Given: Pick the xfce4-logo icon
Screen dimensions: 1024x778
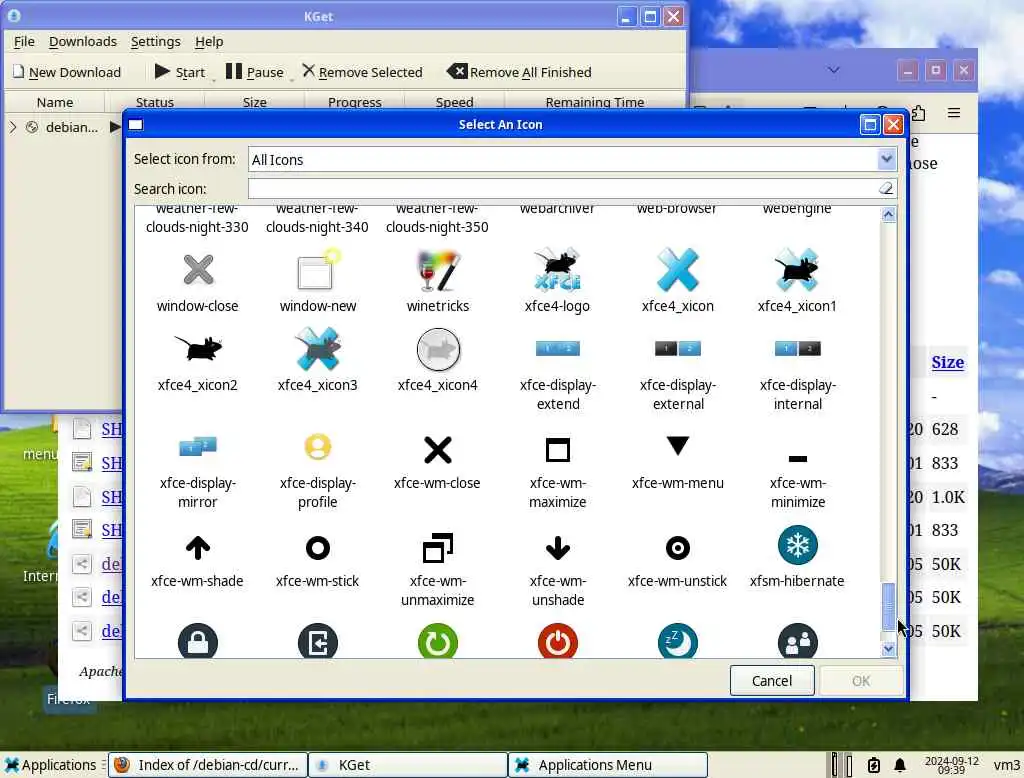Looking at the screenshot, I should click(558, 269).
